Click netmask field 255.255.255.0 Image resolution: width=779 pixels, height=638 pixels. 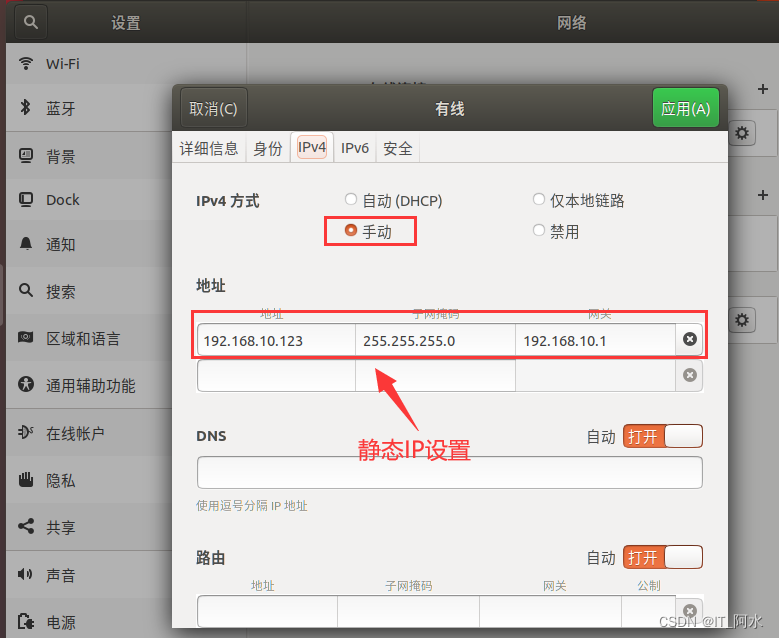point(436,340)
